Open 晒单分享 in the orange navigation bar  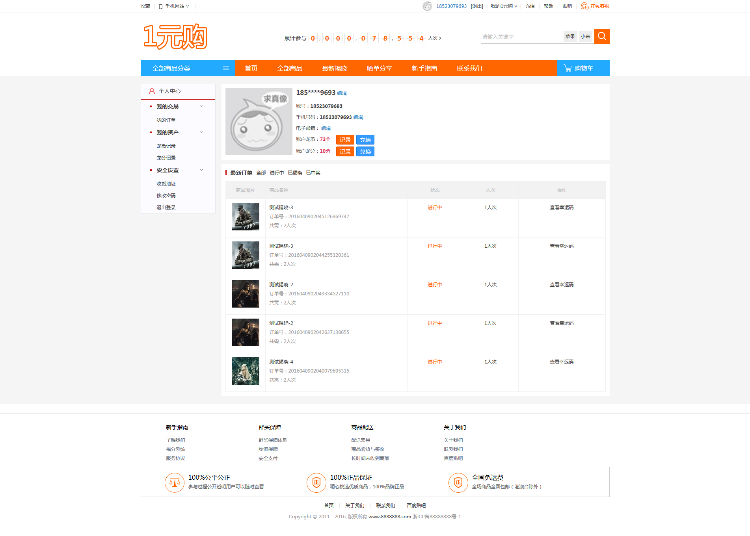pyautogui.click(x=379, y=68)
